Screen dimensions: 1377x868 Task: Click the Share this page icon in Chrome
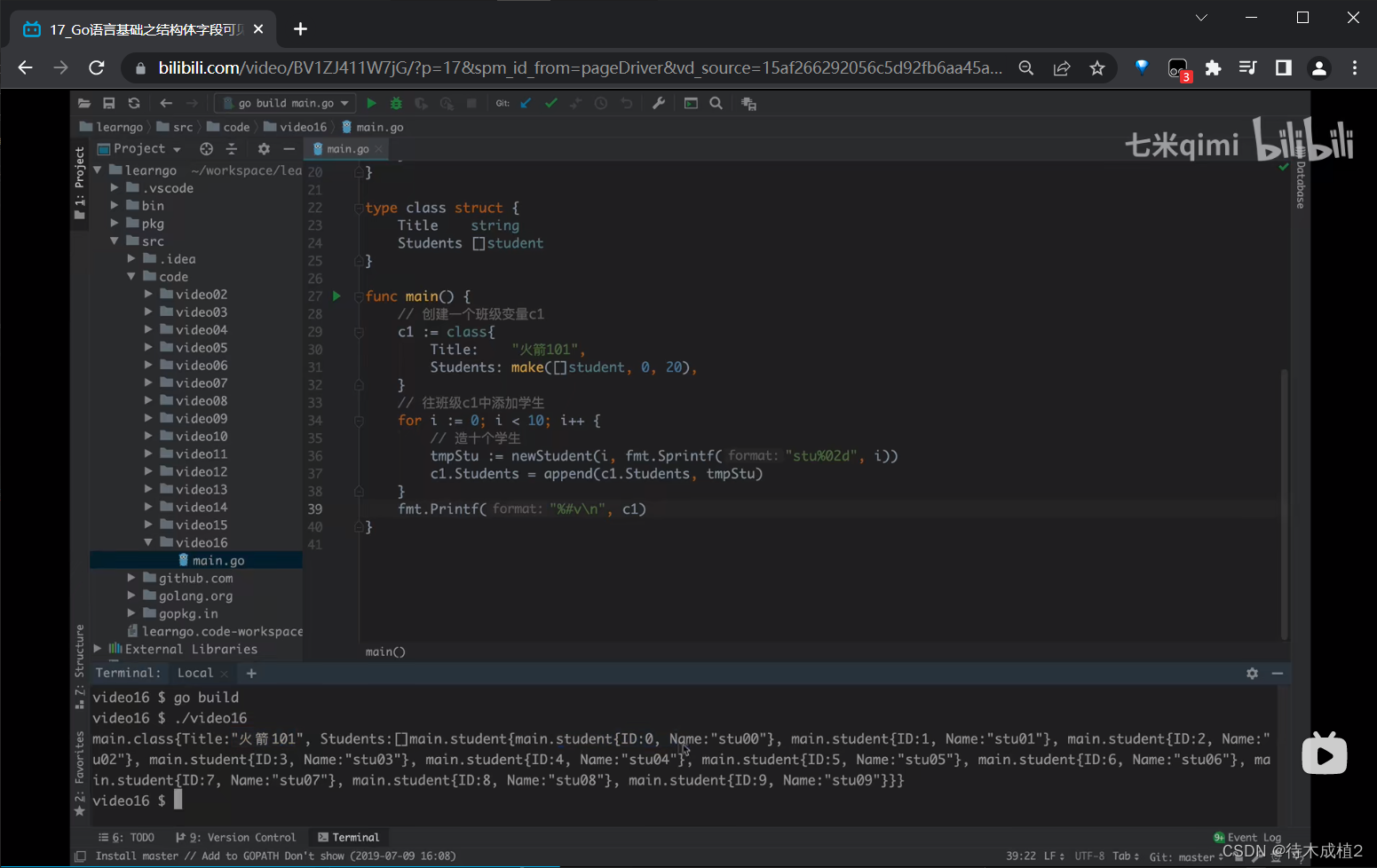[1062, 67]
